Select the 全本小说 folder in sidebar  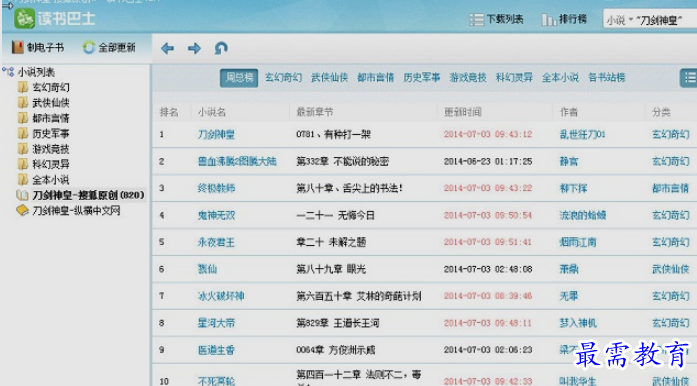[x=44, y=180]
